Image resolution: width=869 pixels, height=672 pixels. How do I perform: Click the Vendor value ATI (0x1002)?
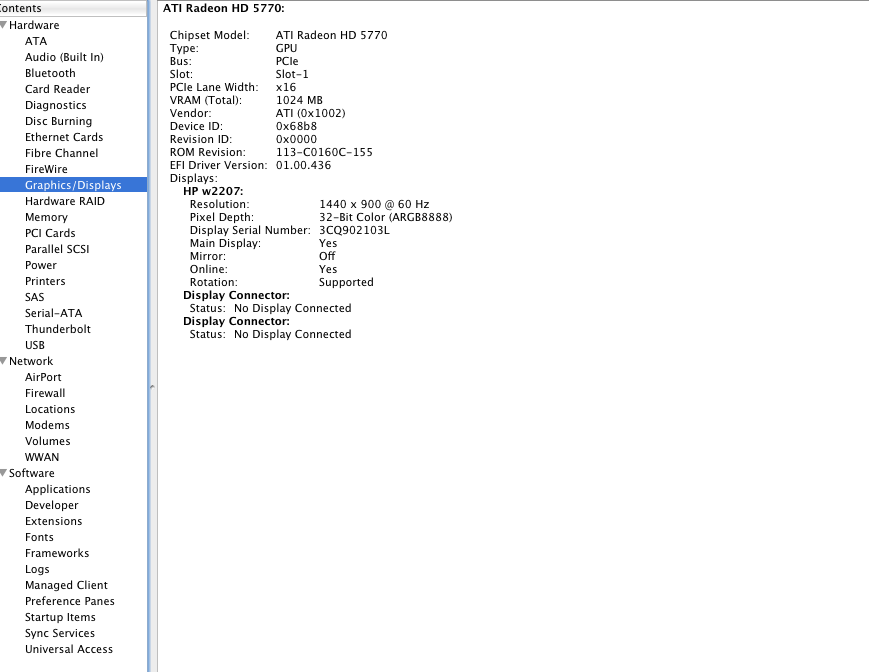(310, 113)
